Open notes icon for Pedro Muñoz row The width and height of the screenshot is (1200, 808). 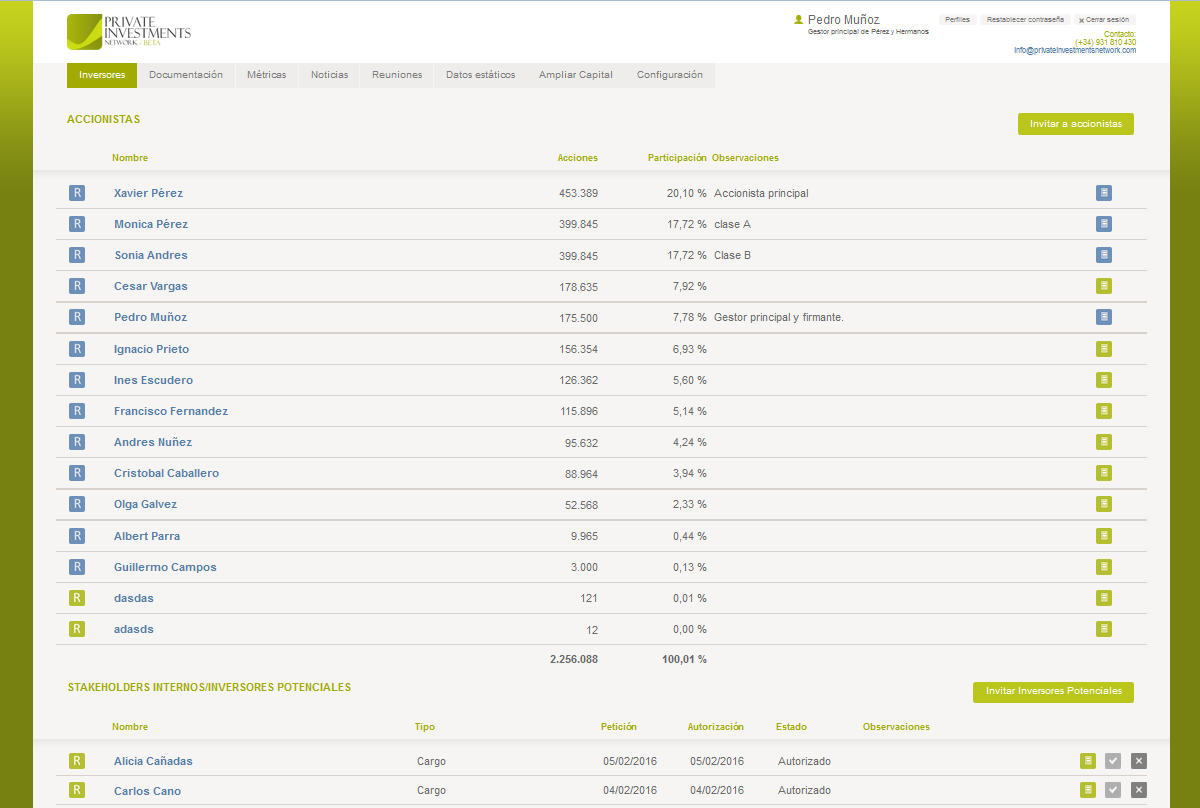pyautogui.click(x=1104, y=317)
